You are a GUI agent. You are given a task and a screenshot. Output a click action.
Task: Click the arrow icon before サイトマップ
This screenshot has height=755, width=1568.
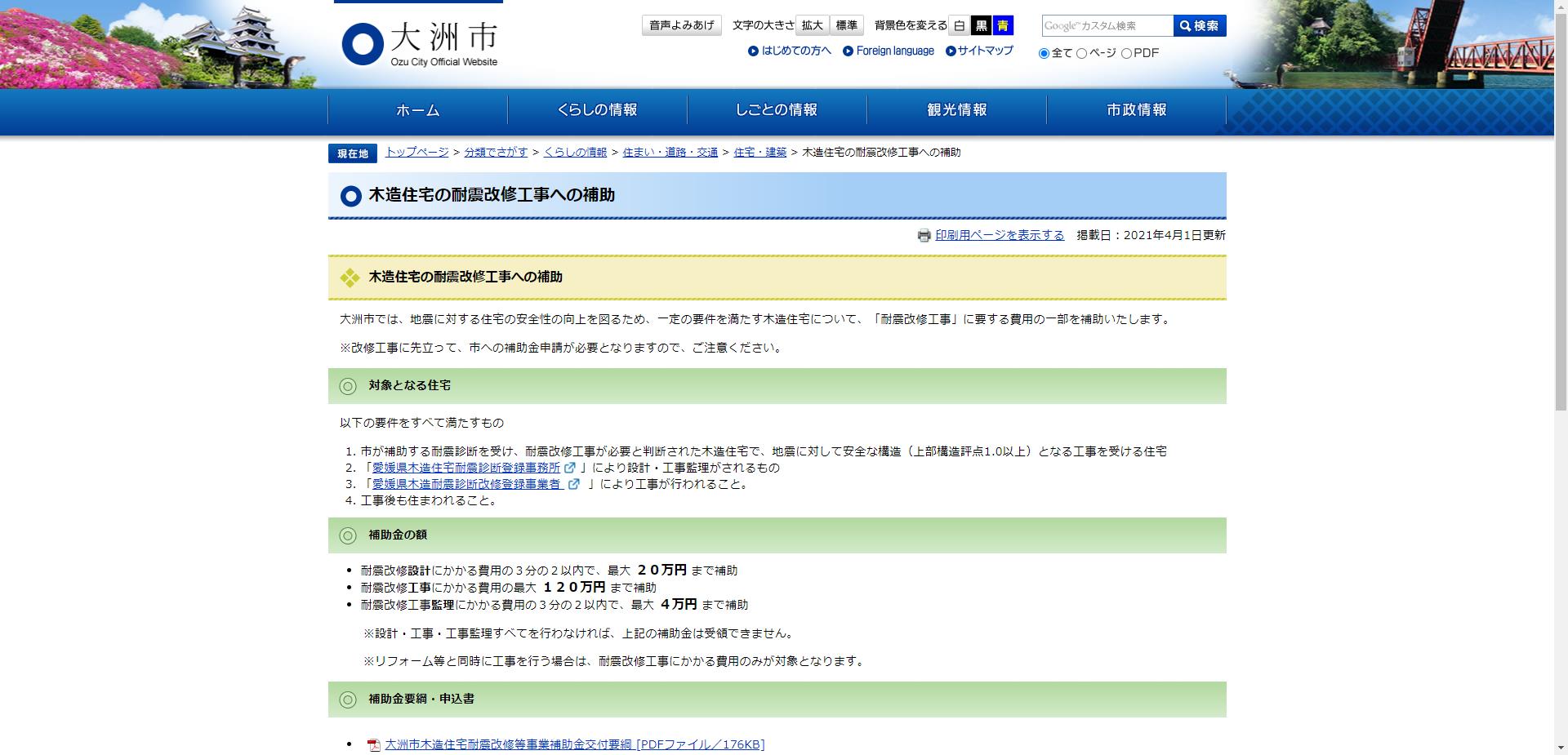click(950, 51)
